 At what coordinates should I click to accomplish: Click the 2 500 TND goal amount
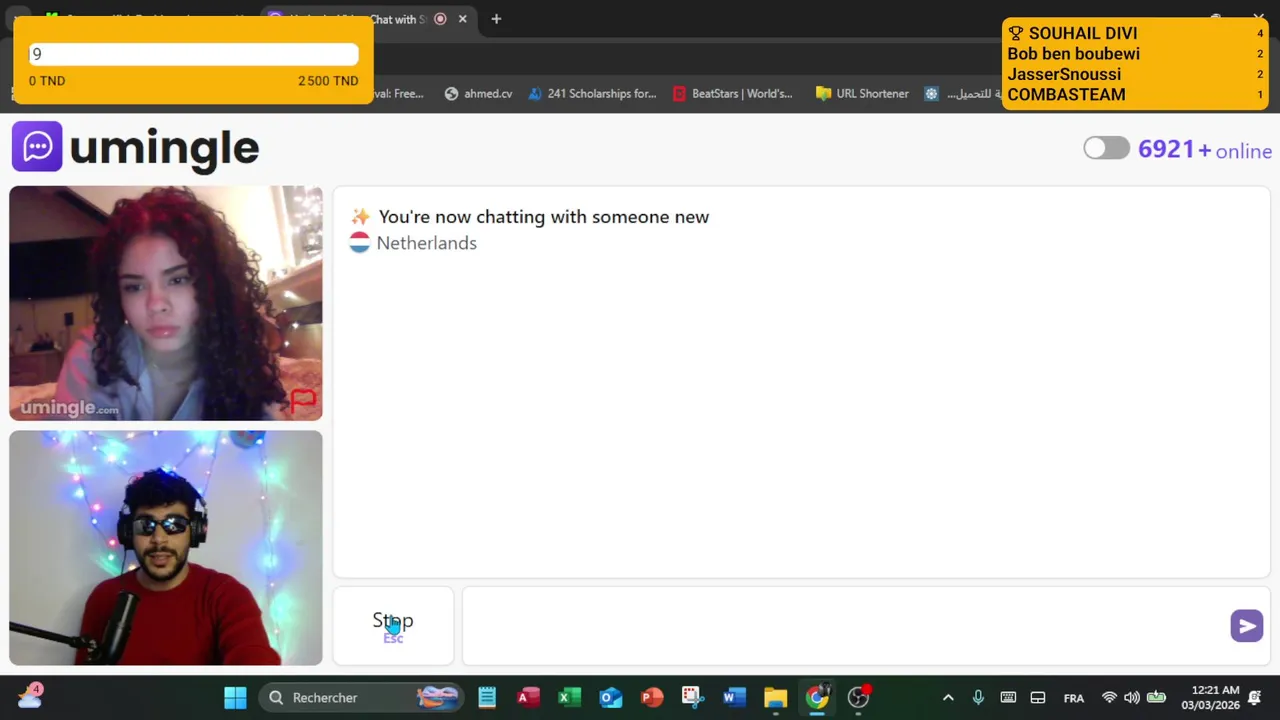pyautogui.click(x=328, y=81)
